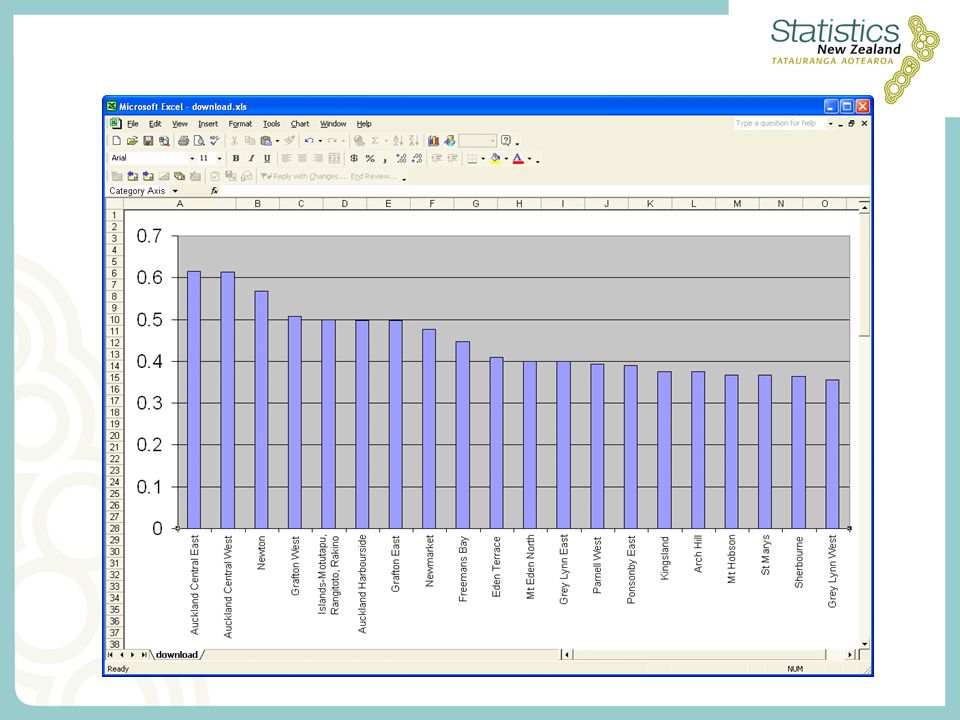
Task: Select the download sheet tab
Action: coord(176,654)
